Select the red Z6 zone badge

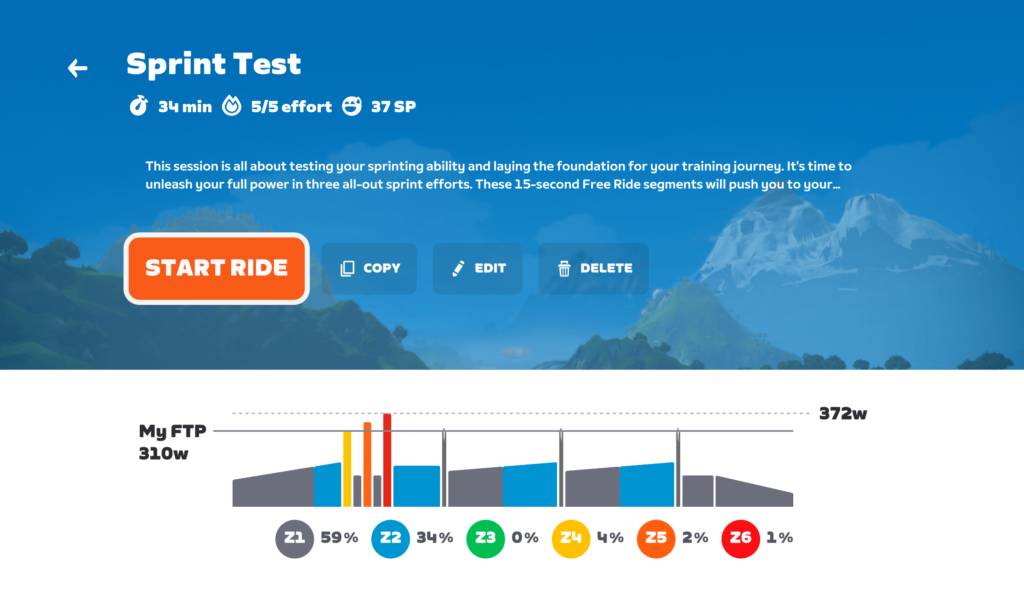pyautogui.click(x=741, y=538)
